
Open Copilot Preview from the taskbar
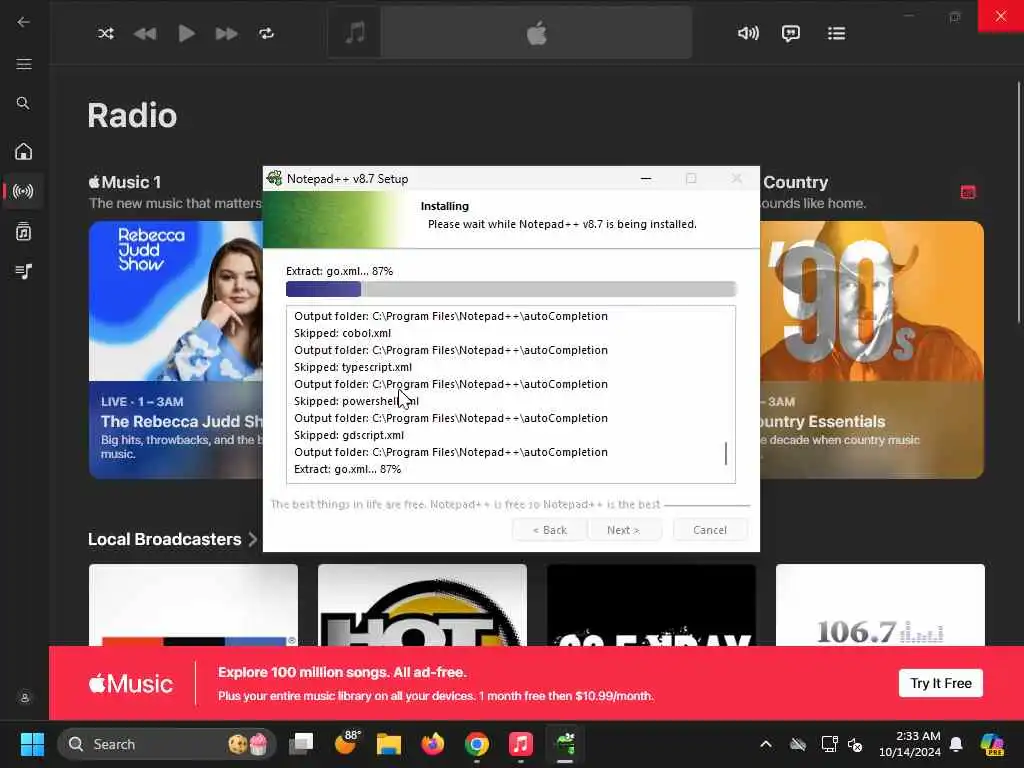[992, 744]
